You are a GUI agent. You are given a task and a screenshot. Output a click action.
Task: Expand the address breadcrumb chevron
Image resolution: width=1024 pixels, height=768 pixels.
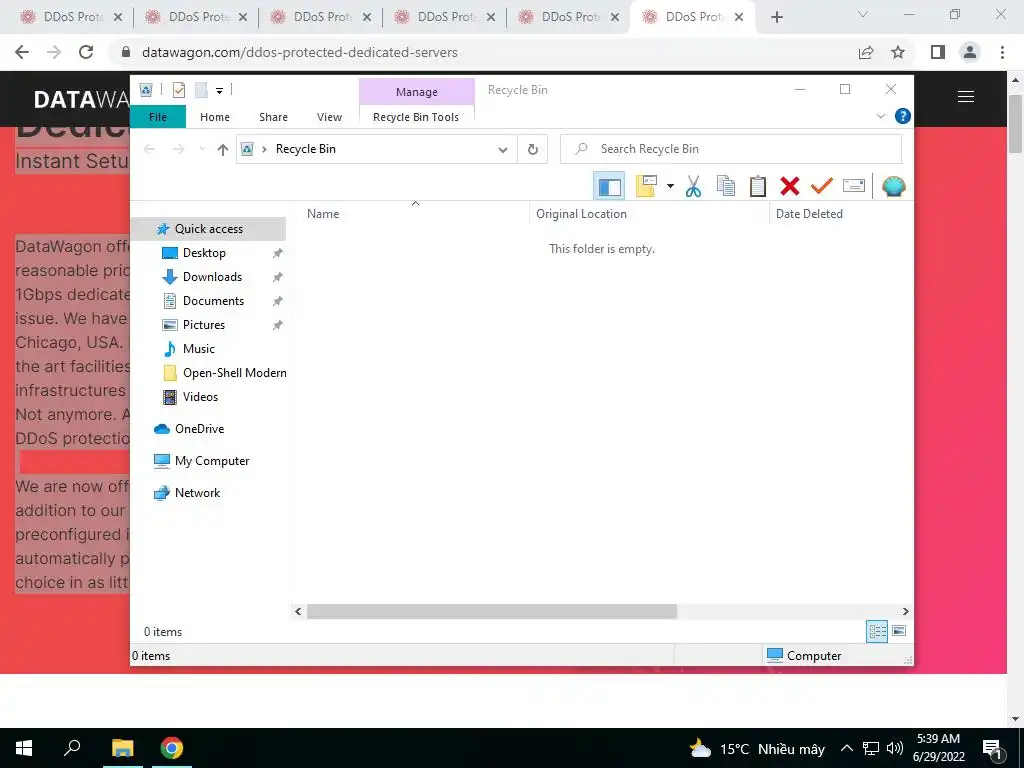point(264,150)
